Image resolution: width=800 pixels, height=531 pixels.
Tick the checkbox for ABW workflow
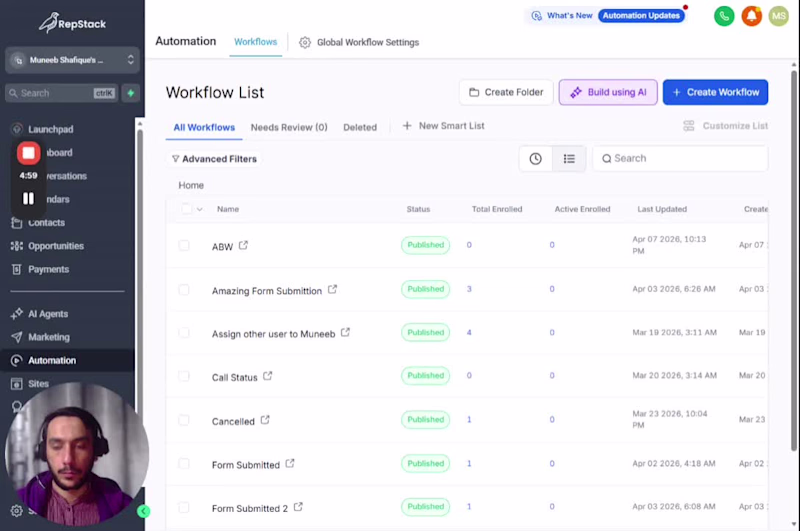click(x=184, y=245)
